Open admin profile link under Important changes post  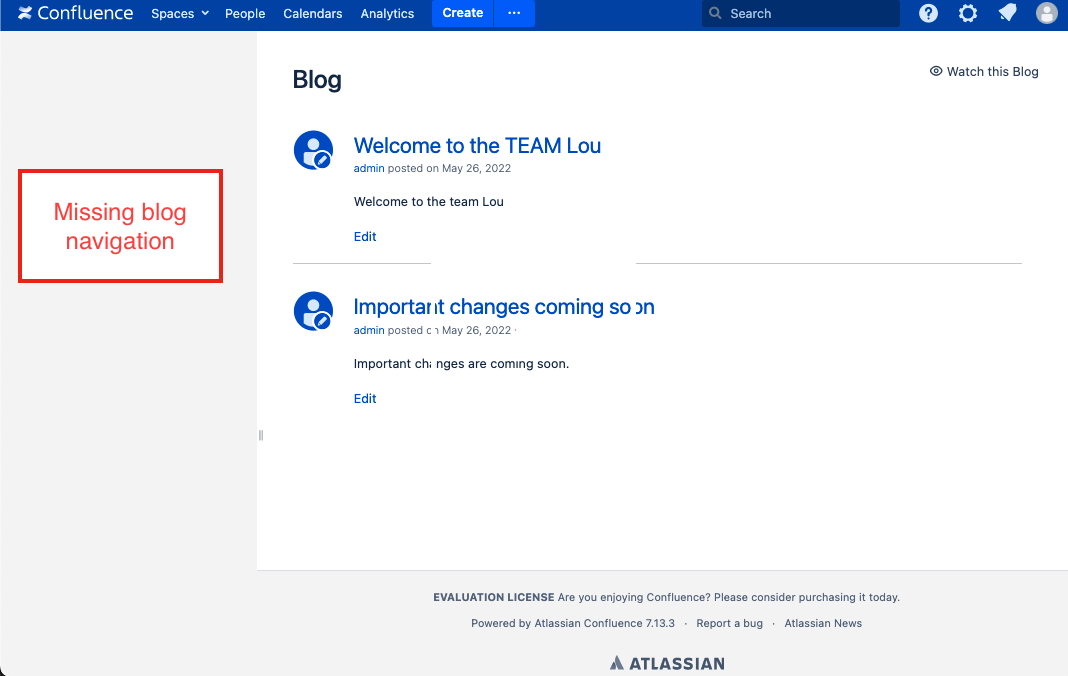click(x=368, y=331)
